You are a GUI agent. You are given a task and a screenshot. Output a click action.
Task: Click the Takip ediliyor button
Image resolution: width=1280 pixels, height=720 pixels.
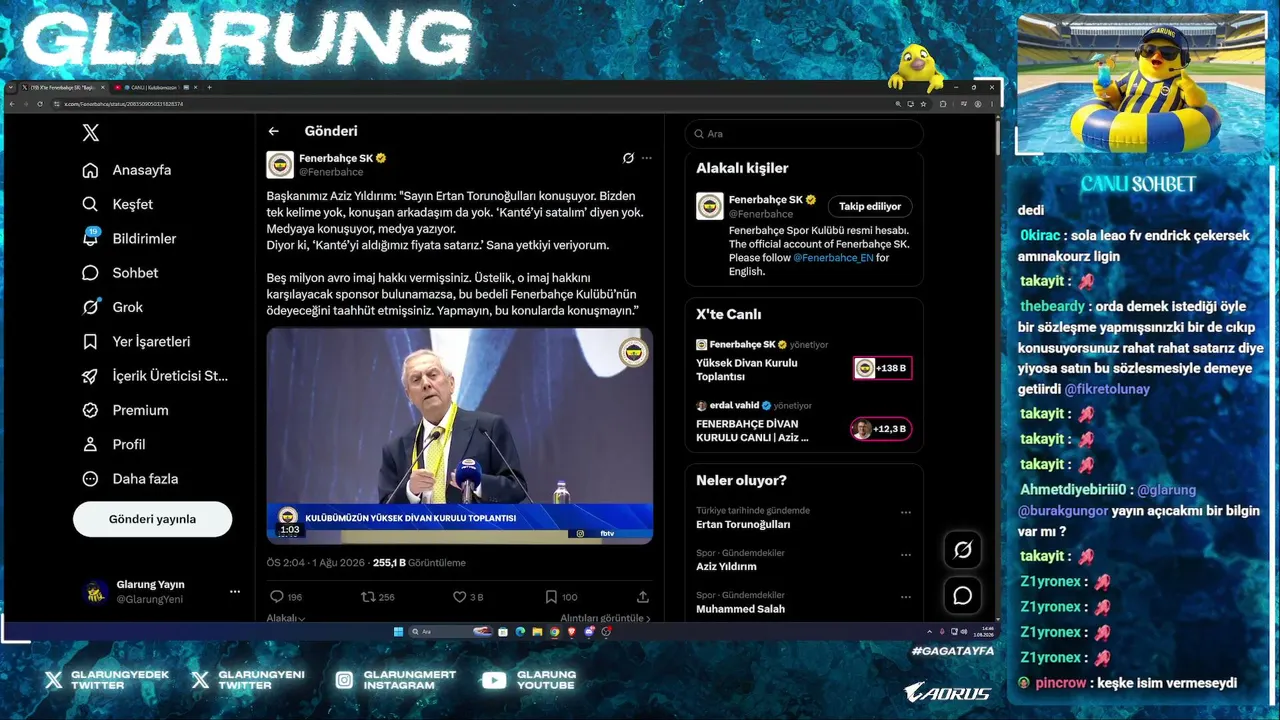[870, 206]
